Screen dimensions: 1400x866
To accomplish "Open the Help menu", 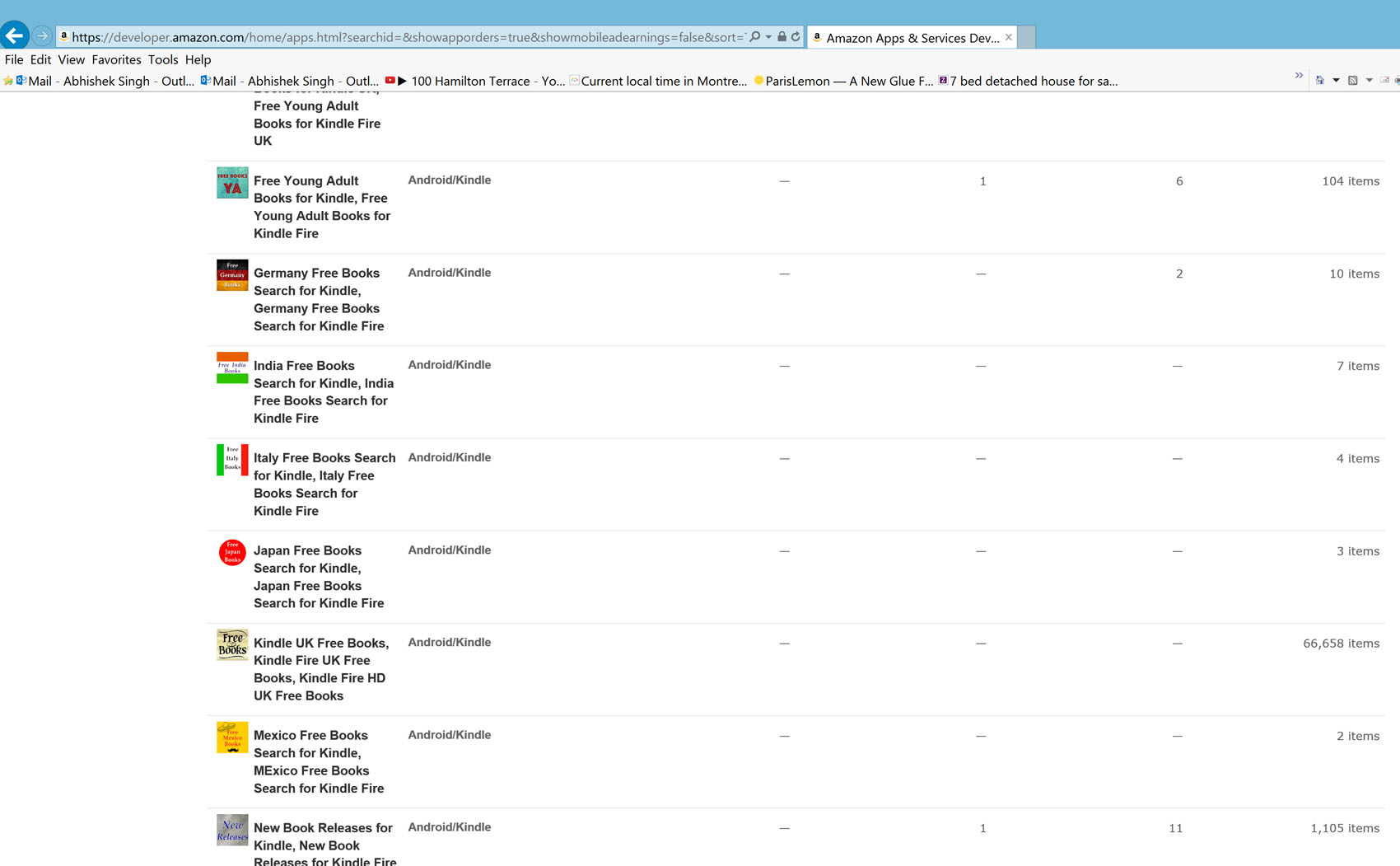I will (198, 59).
